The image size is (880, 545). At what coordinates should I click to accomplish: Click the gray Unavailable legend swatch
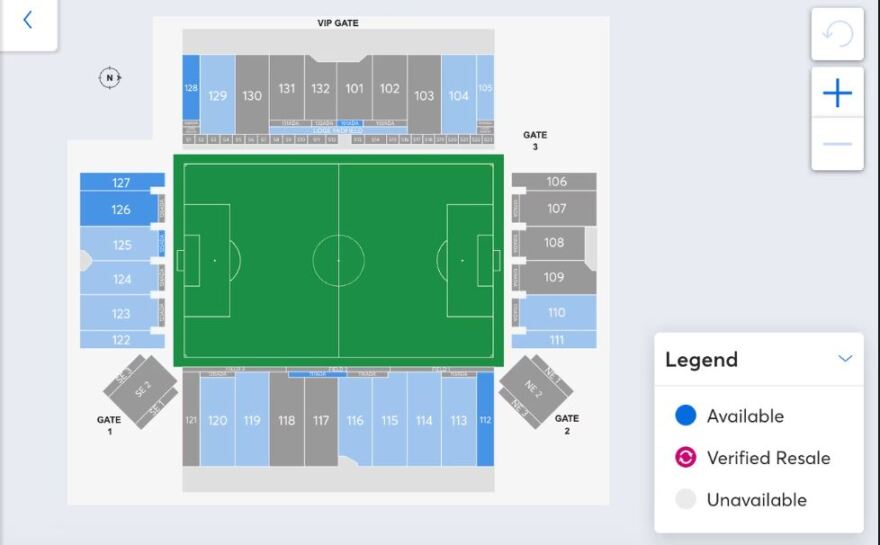click(685, 500)
